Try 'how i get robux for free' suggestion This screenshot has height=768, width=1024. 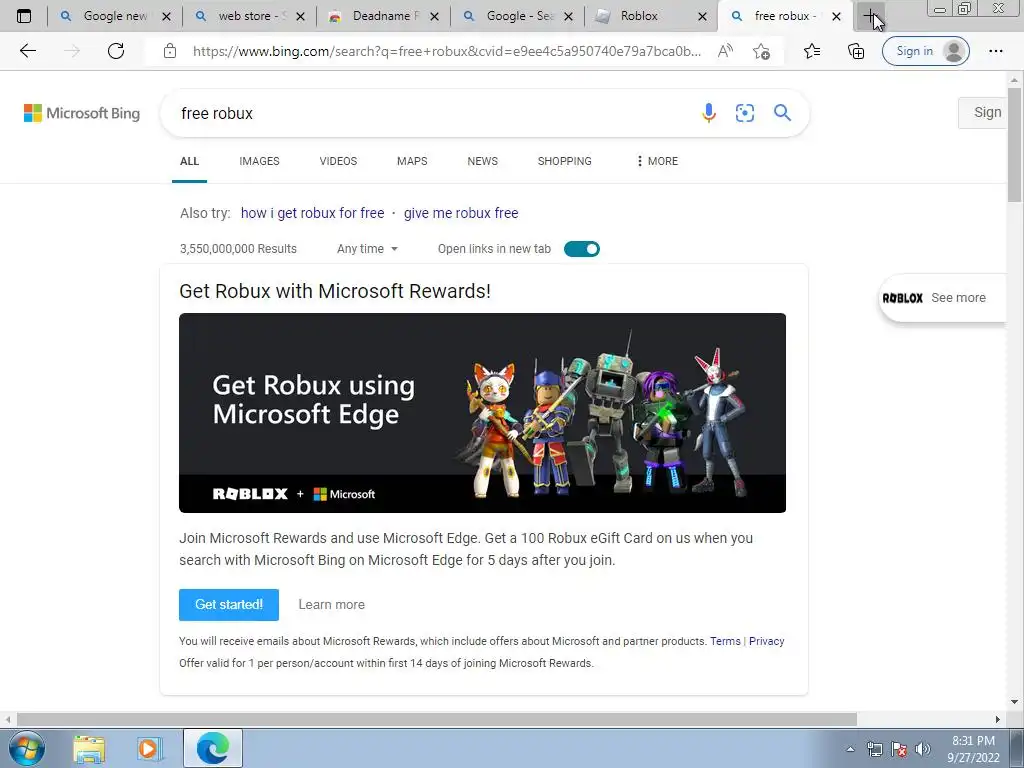(313, 213)
